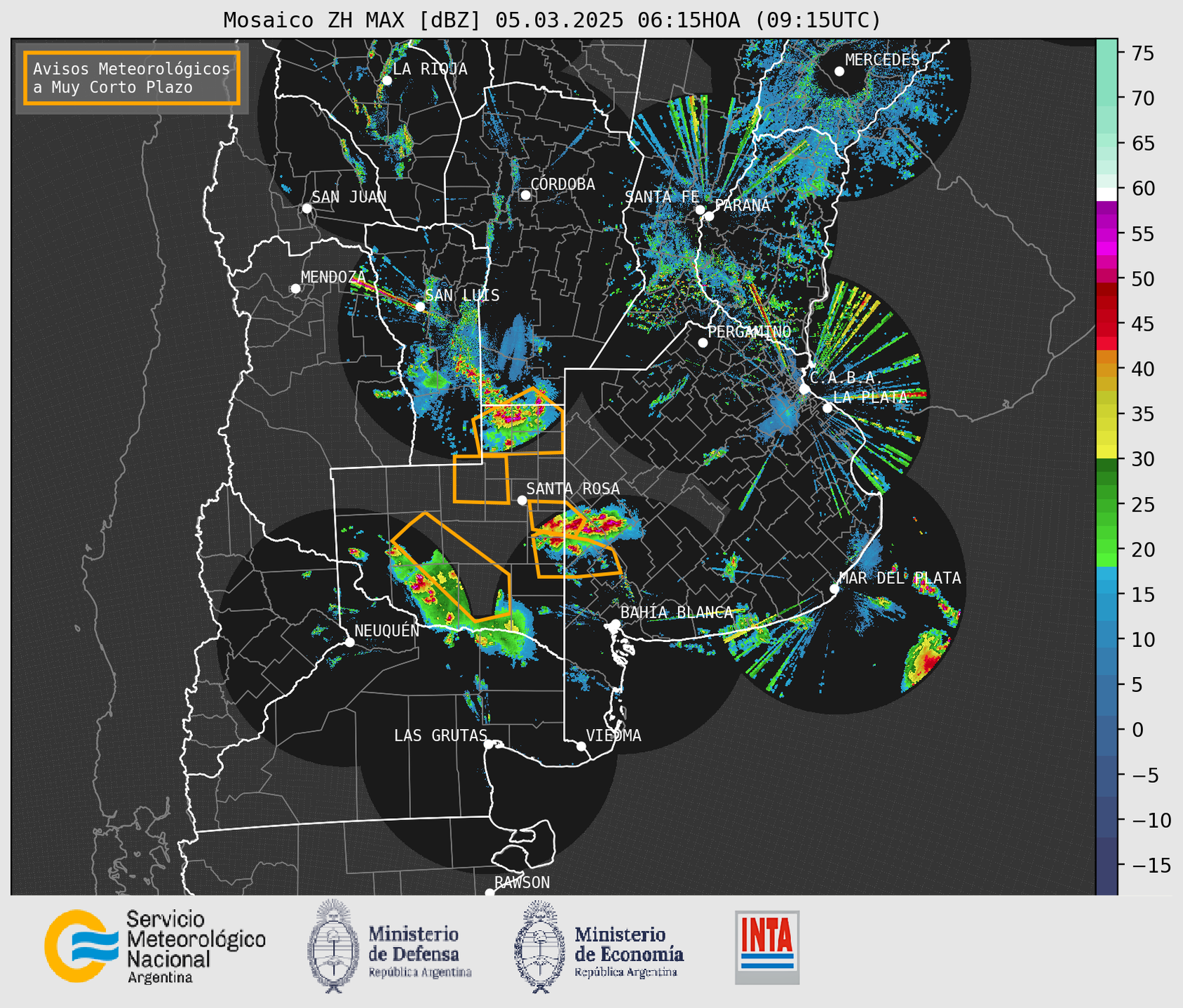Click the white dot marking Santa Rosa
This screenshot has height=1008, width=1183.
[x=522, y=500]
